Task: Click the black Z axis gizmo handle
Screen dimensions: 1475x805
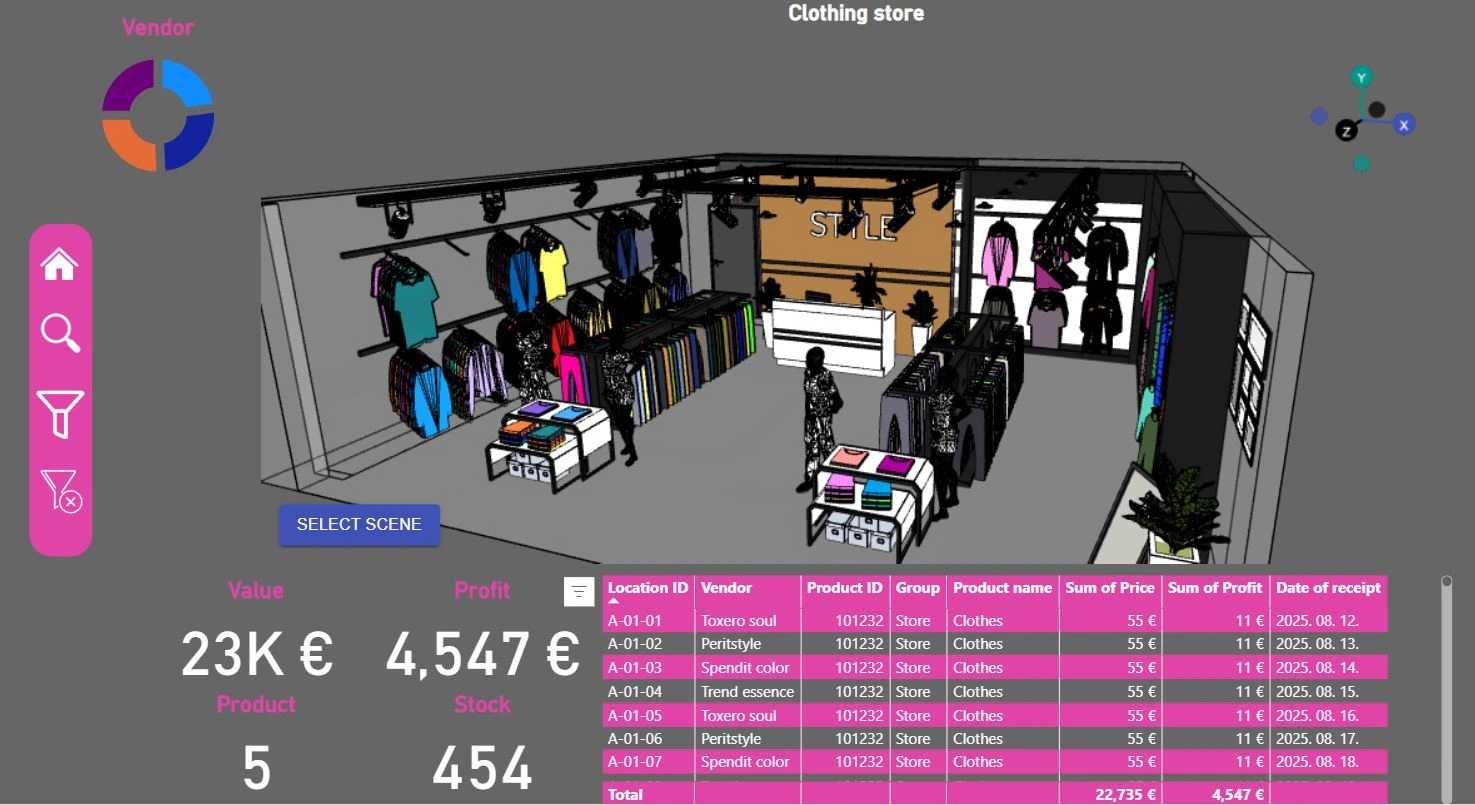Action: [x=1348, y=131]
